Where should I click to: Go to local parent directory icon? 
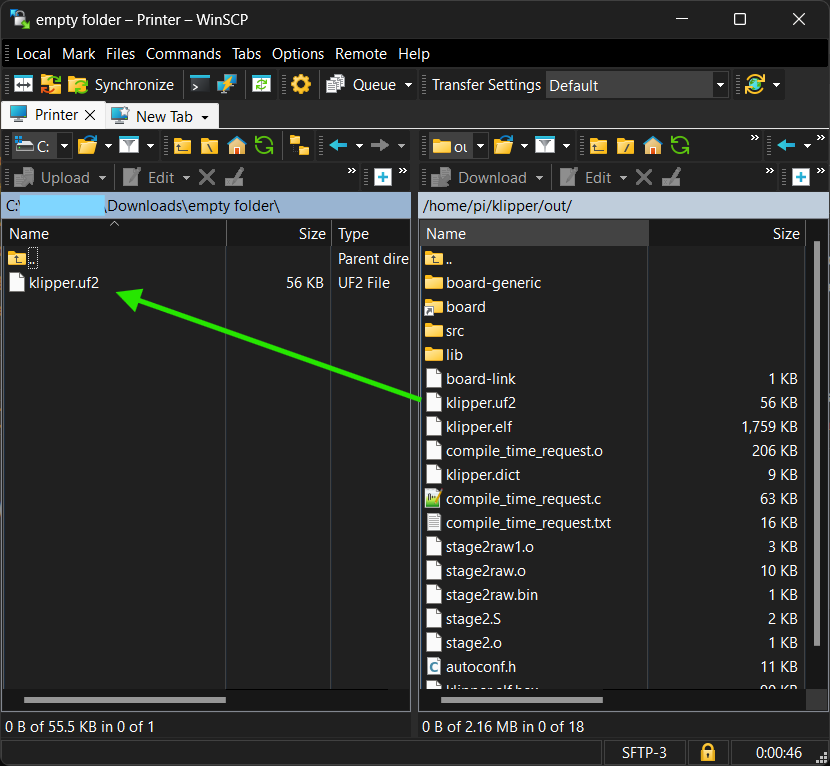[182, 145]
